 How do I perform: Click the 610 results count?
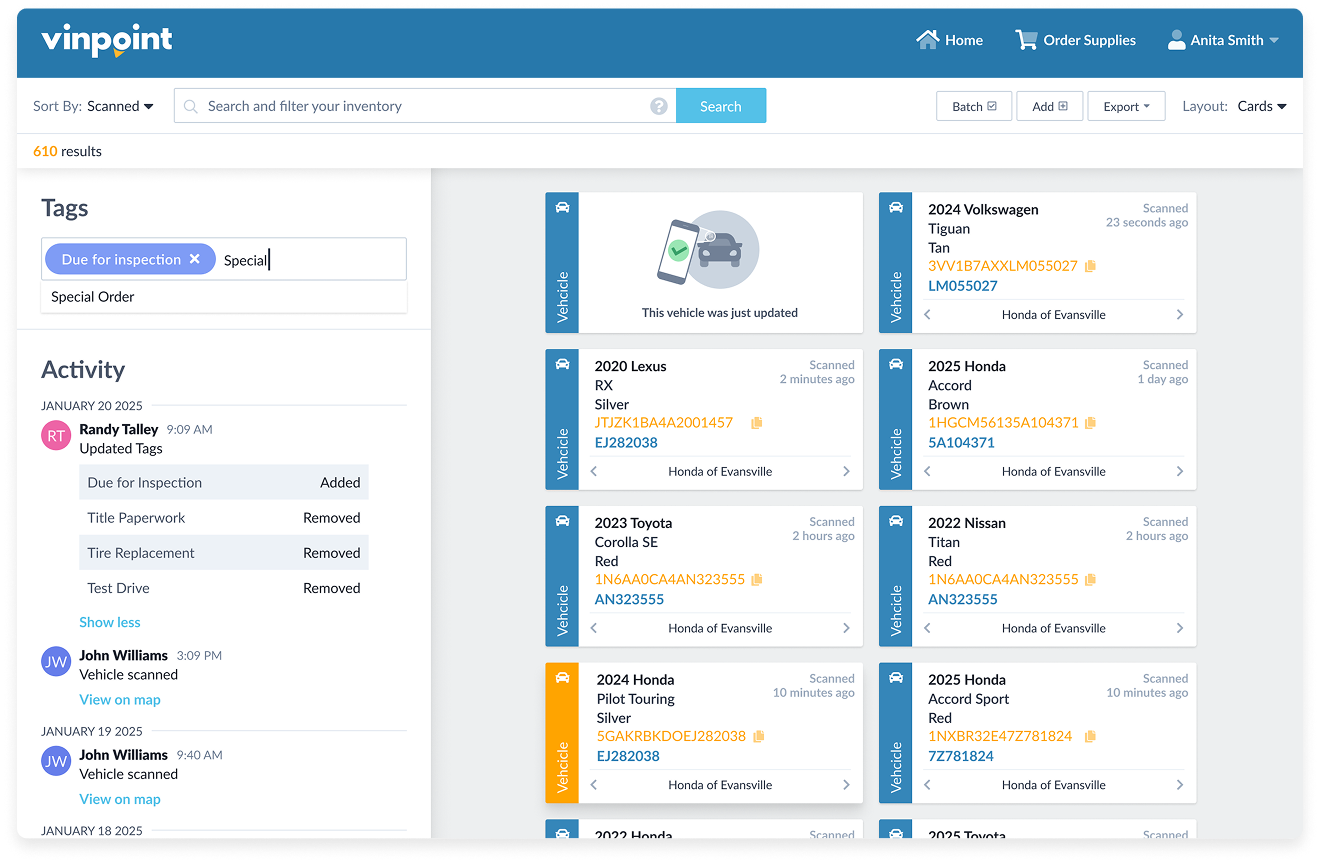[x=67, y=151]
